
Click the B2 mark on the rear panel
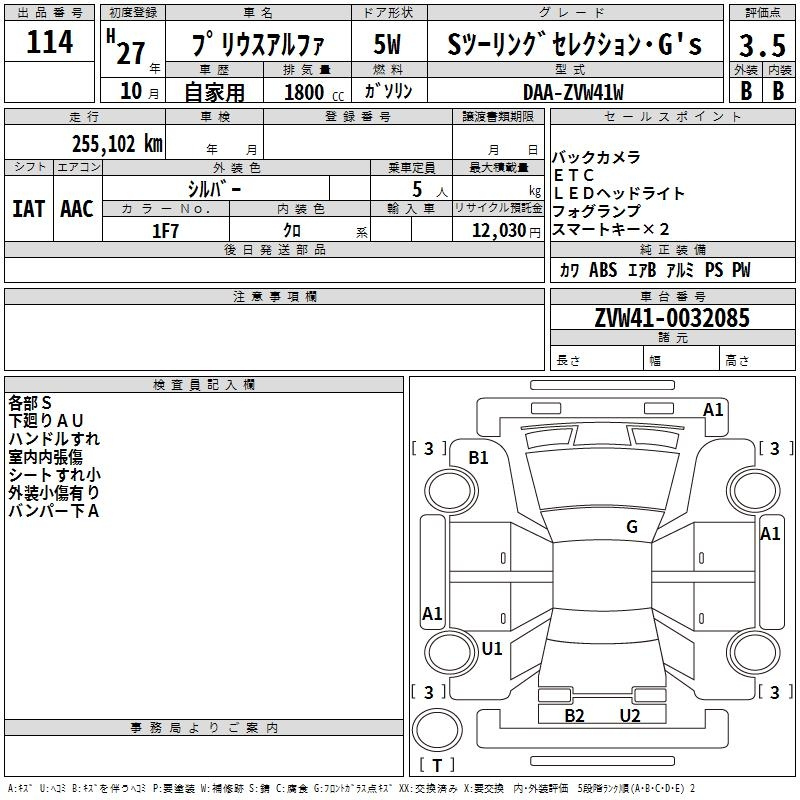click(574, 716)
